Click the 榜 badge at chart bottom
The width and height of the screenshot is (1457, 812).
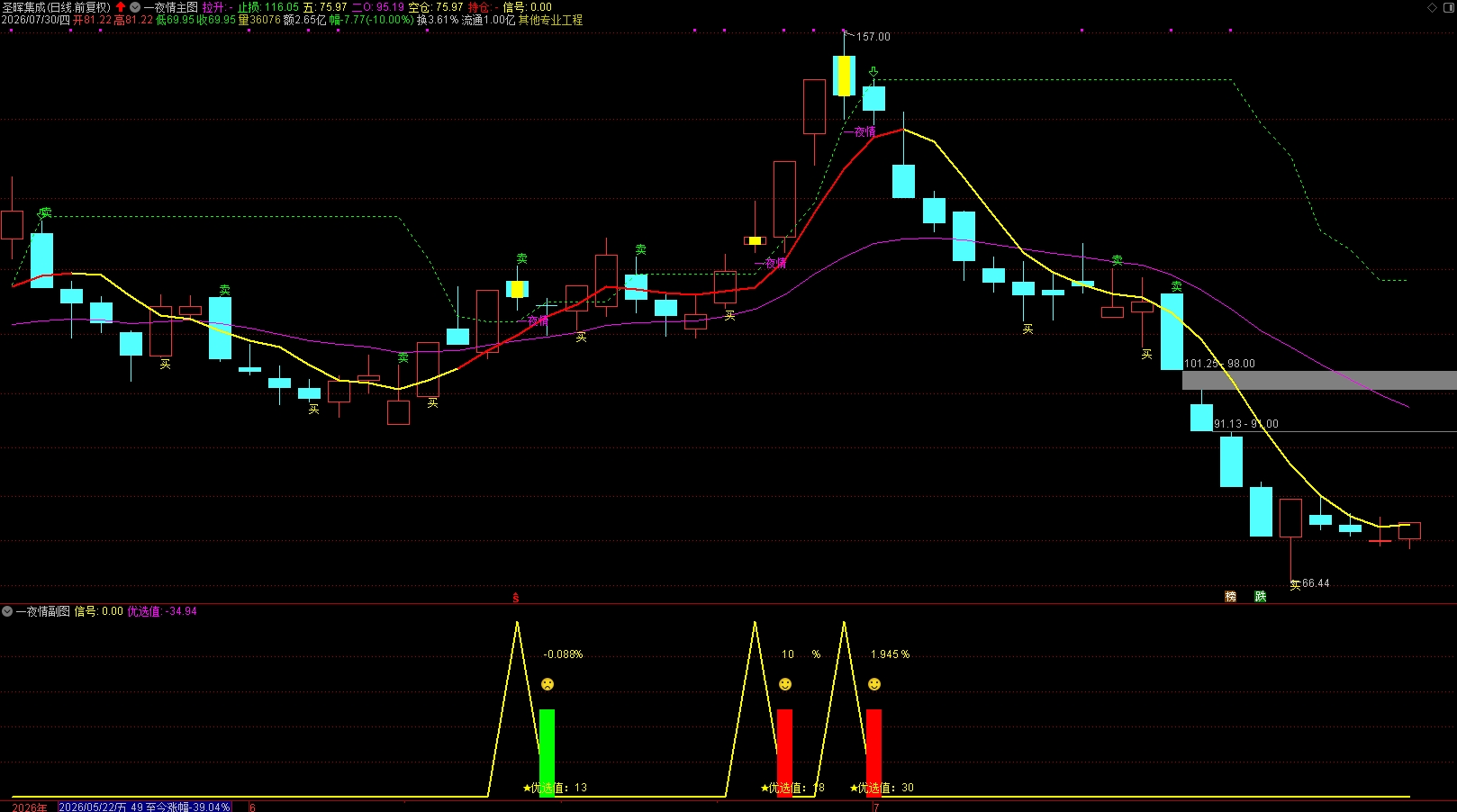coord(1231,597)
